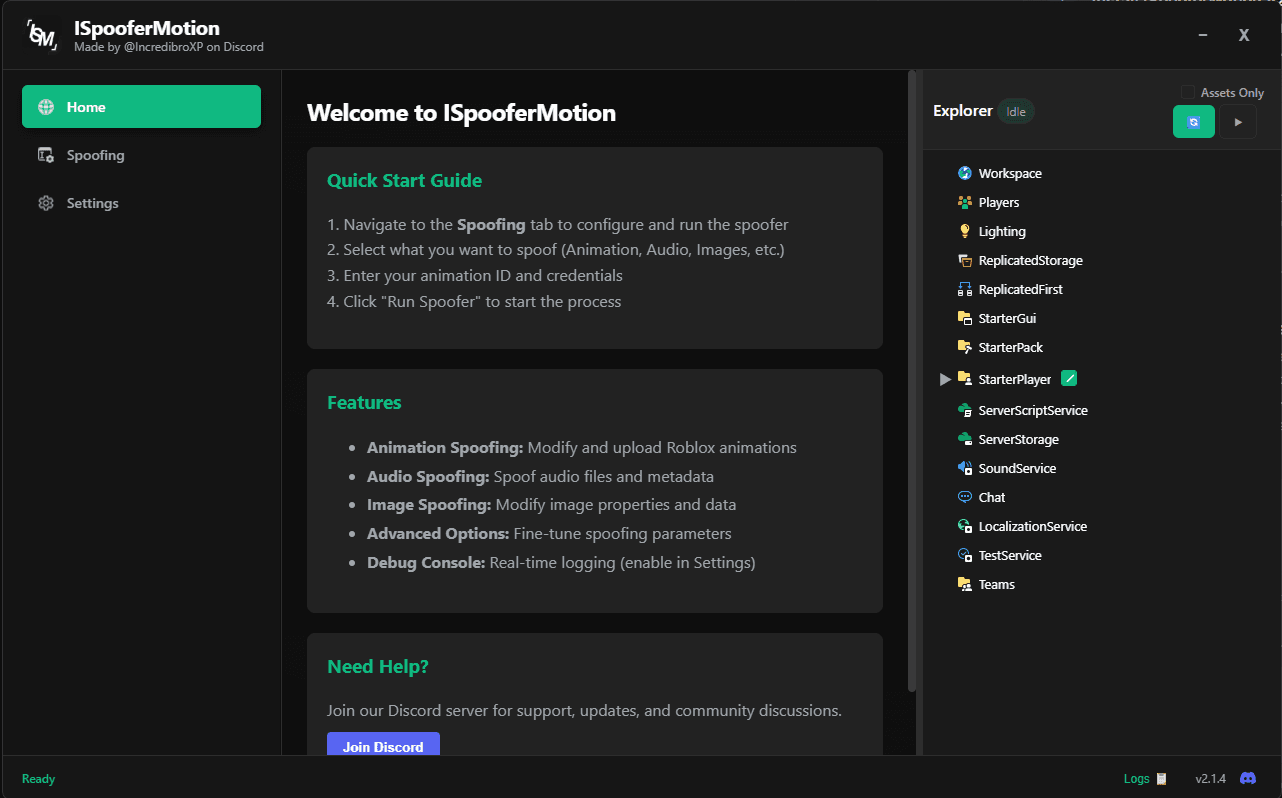Image resolution: width=1282 pixels, height=798 pixels.
Task: Open the Logs link in the status bar
Action: pos(1136,777)
